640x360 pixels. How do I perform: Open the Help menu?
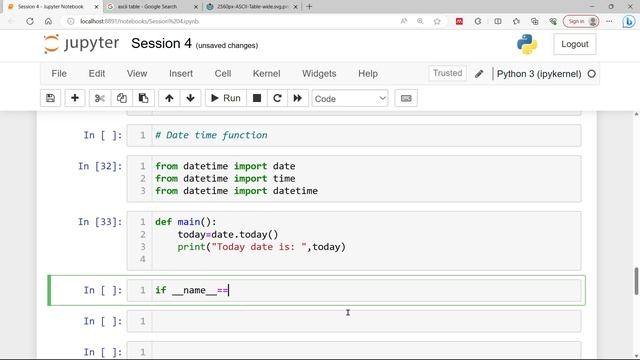coord(368,73)
